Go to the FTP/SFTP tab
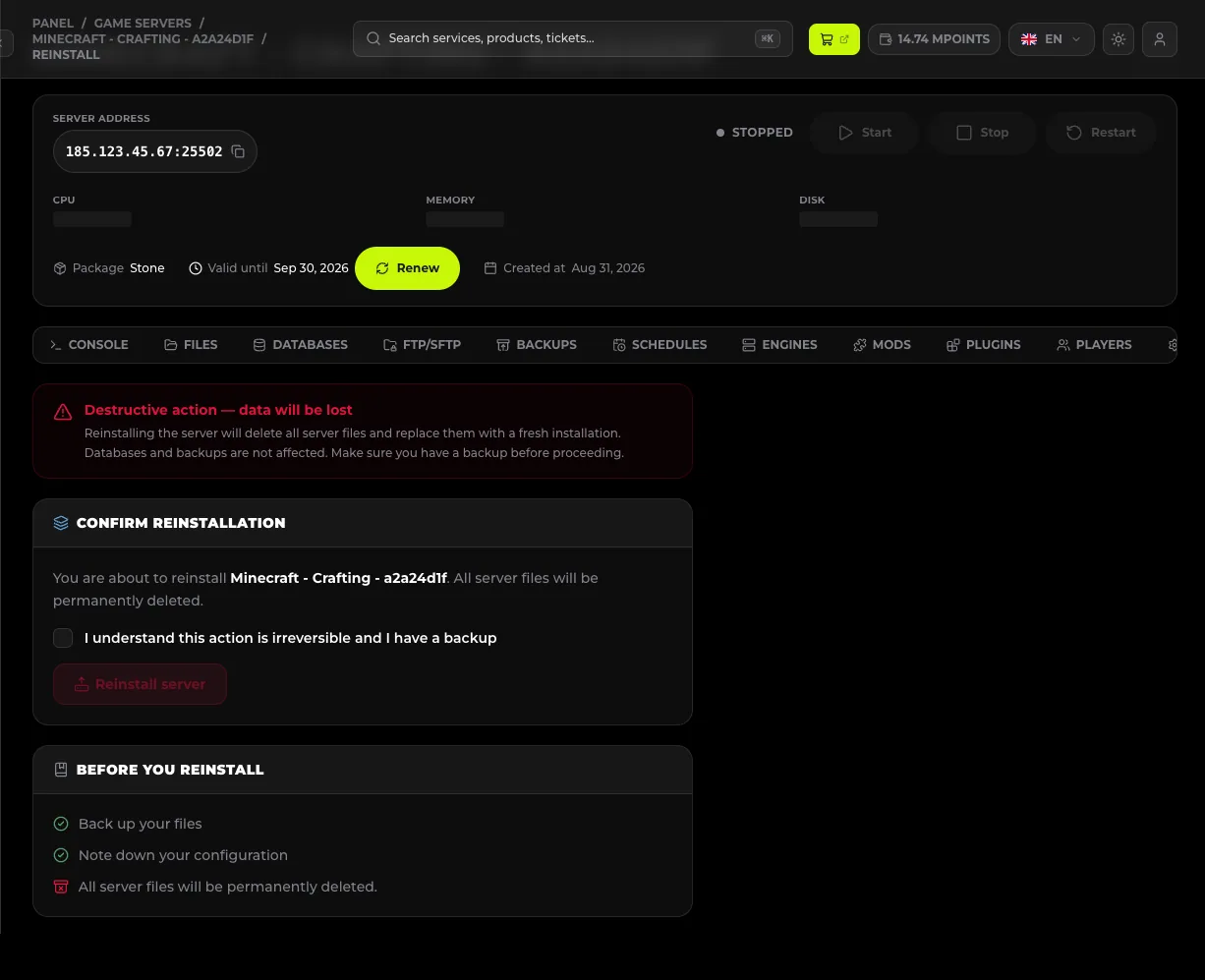This screenshot has height=980, width=1205. click(x=423, y=345)
